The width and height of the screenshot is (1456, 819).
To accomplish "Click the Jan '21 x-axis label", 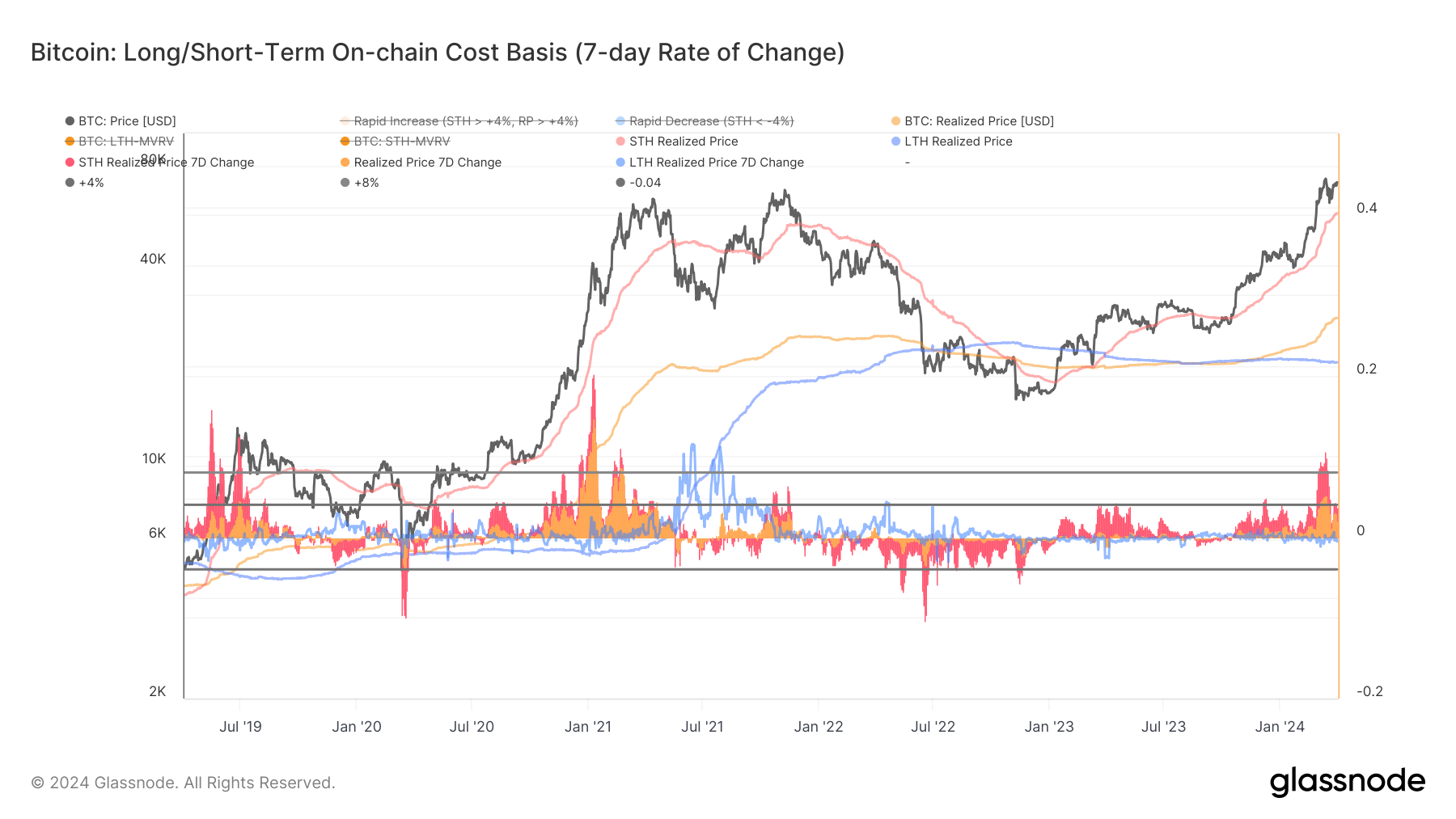I will pyautogui.click(x=588, y=727).
